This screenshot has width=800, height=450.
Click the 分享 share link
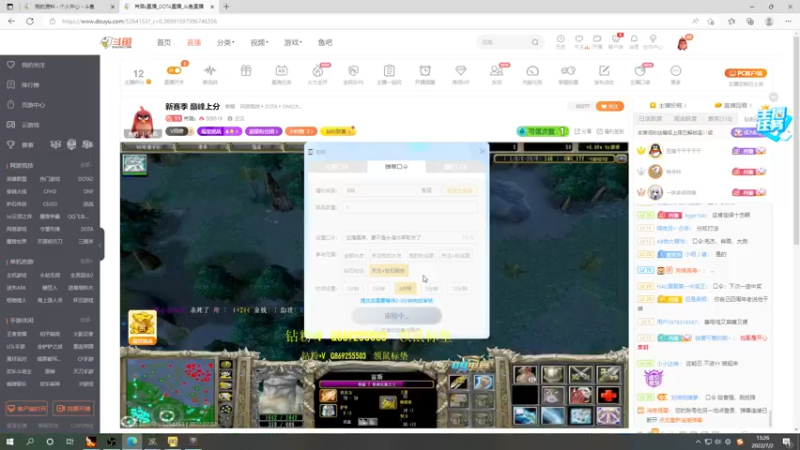584,131
